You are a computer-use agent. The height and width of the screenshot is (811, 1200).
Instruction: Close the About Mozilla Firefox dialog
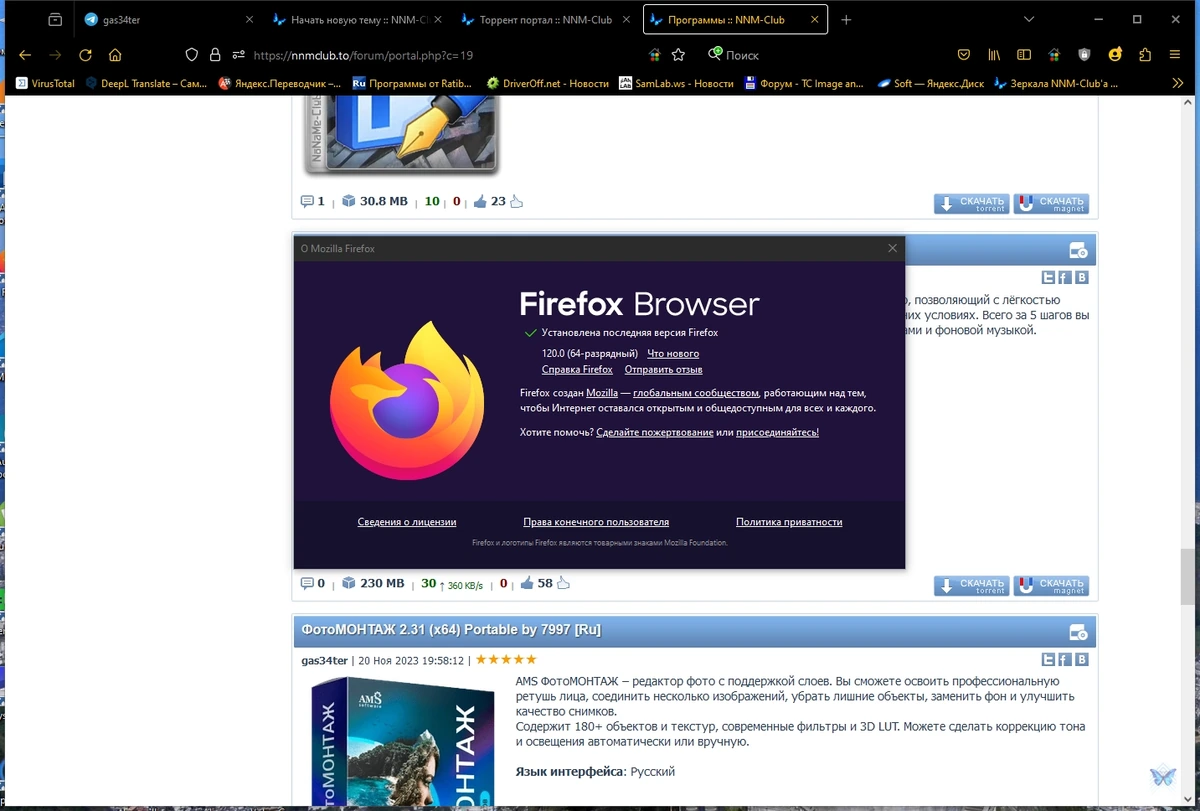(892, 248)
